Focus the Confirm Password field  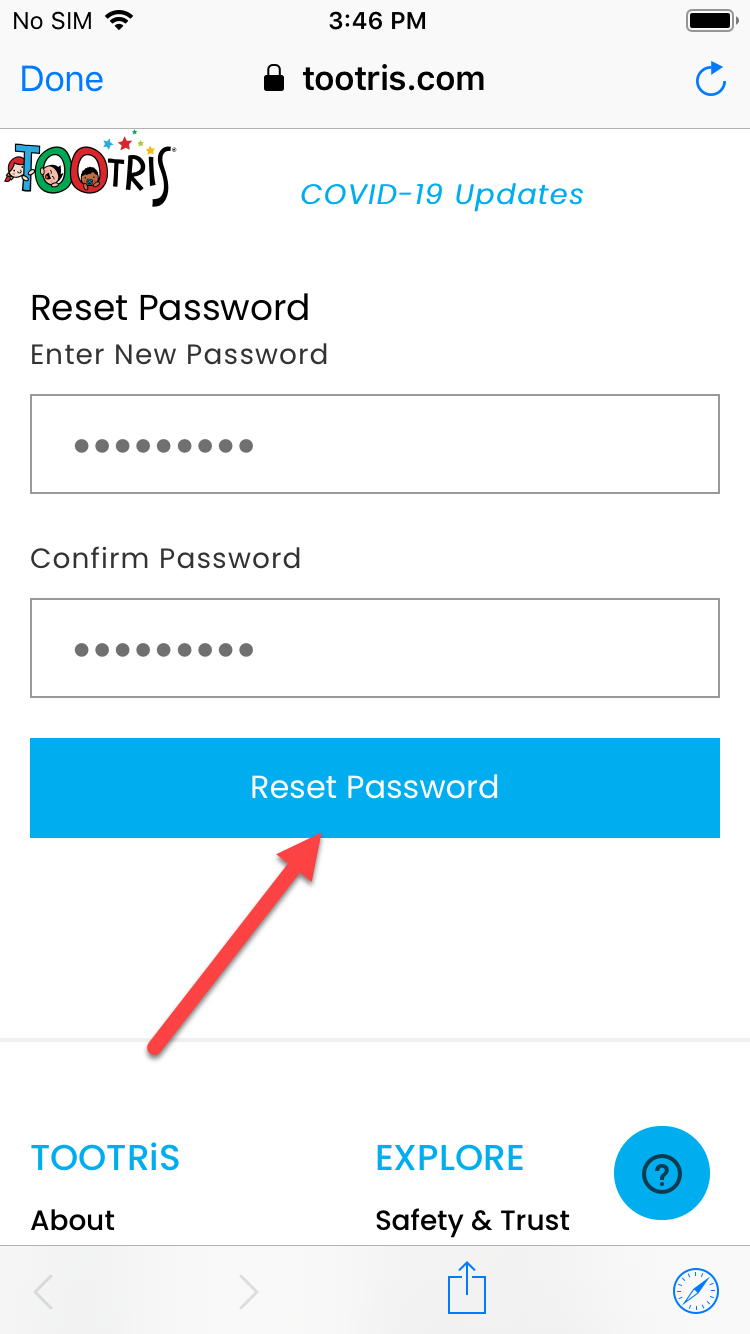click(375, 648)
